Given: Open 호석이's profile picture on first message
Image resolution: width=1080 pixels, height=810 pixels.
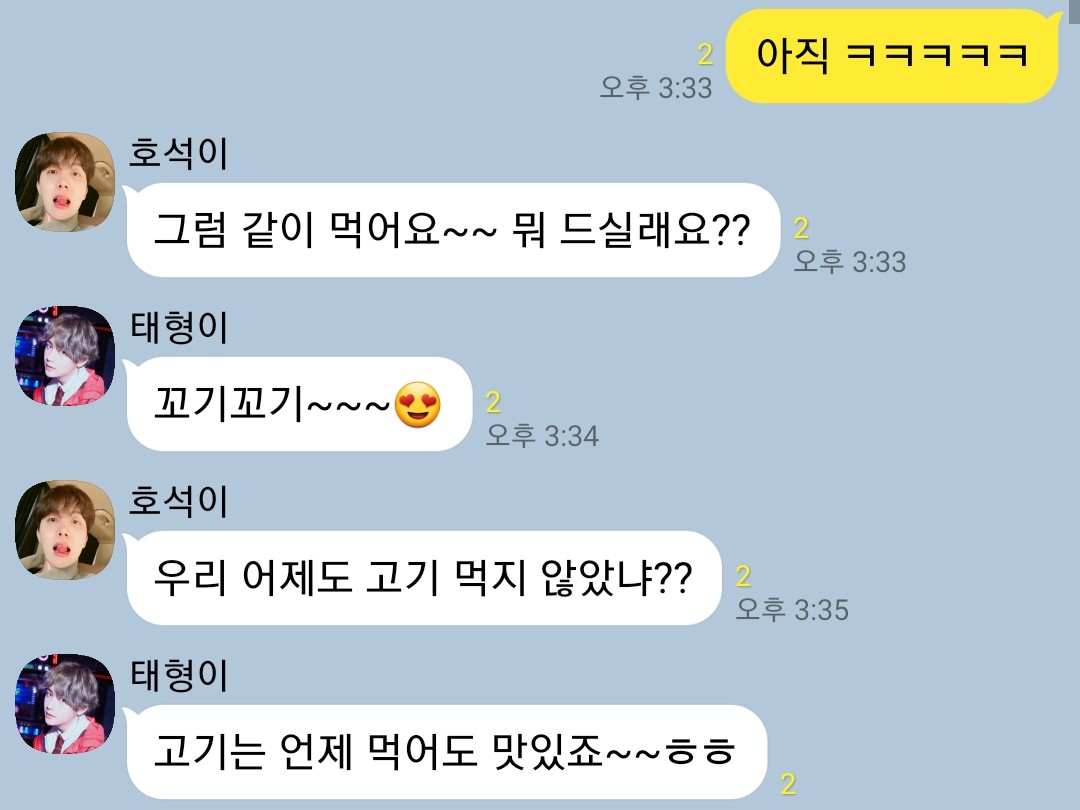Looking at the screenshot, I should click(x=65, y=182).
